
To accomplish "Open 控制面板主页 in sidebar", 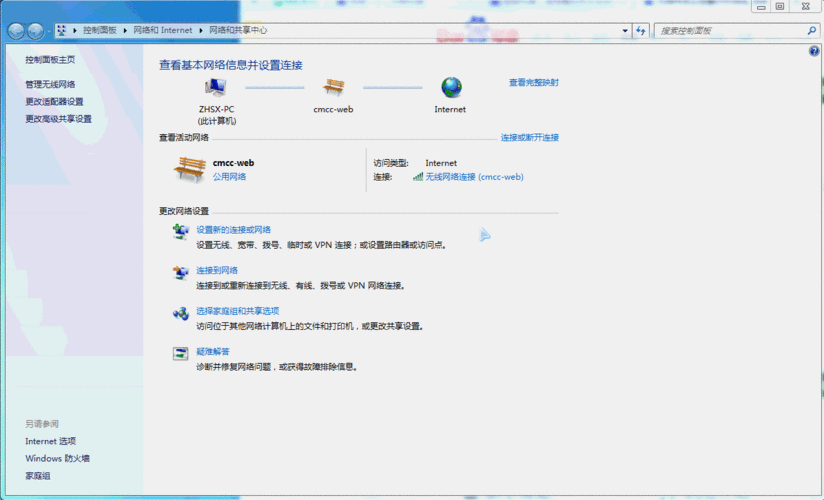I will (50, 60).
